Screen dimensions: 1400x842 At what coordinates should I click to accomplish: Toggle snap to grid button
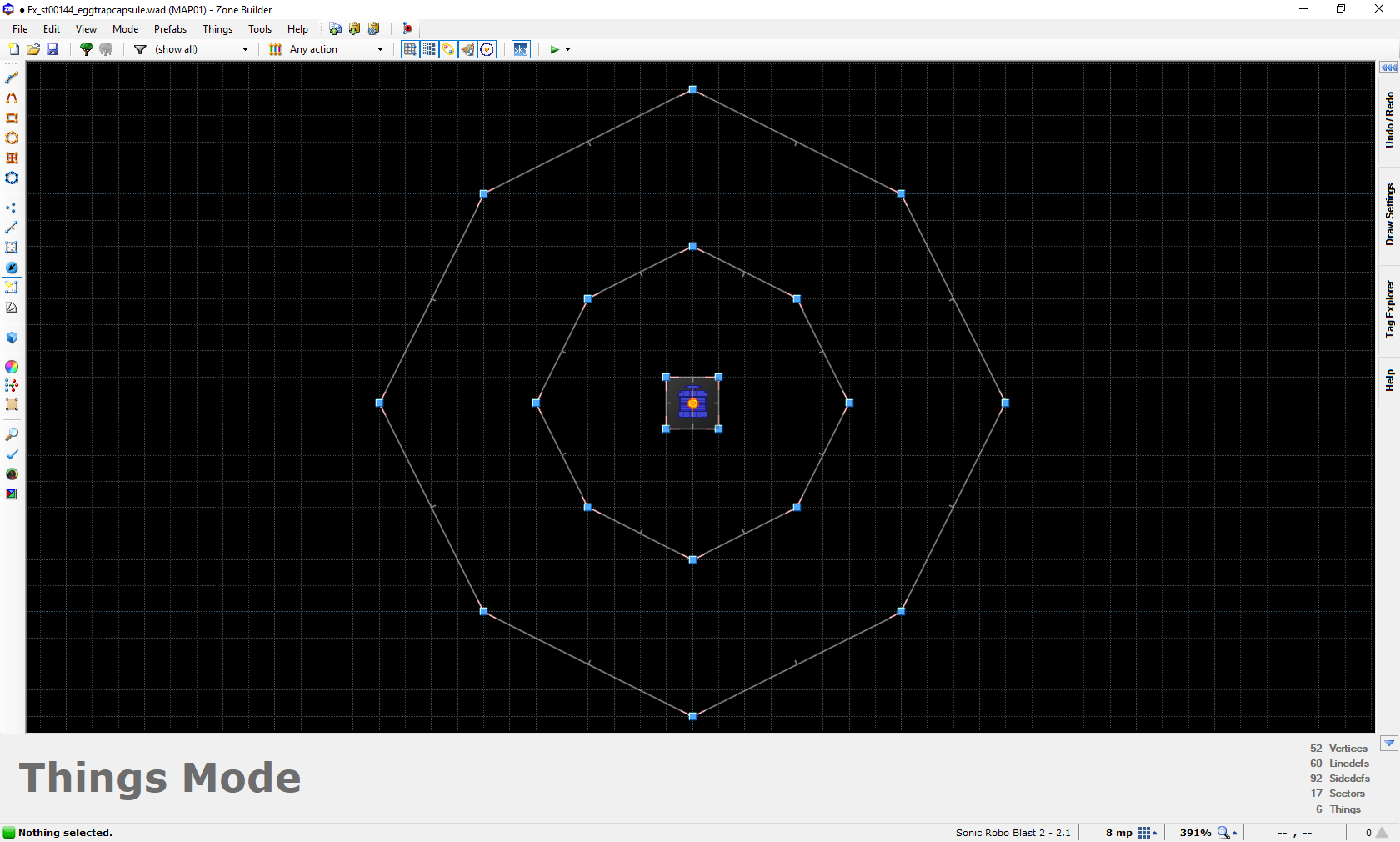pos(410,49)
